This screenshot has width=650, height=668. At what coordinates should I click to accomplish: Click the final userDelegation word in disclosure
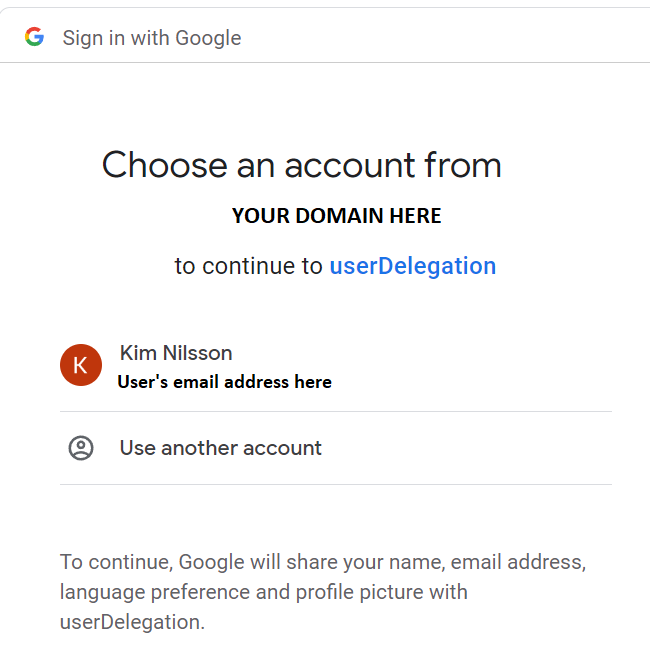pyautogui.click(x=132, y=622)
